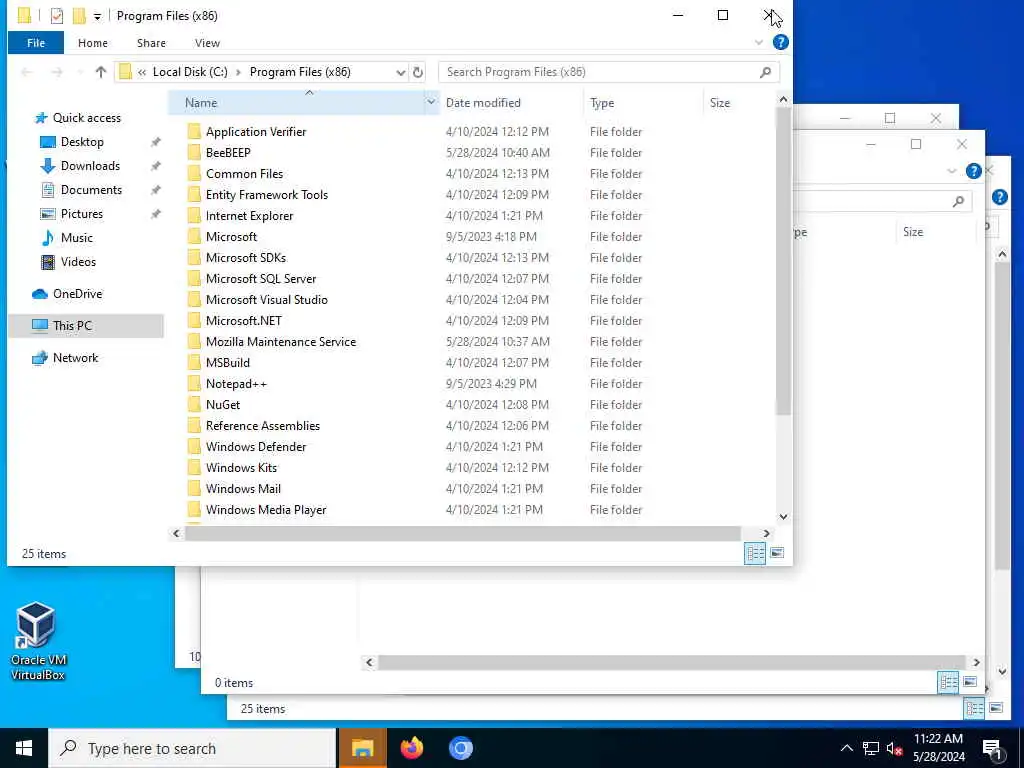1024x768 pixels.
Task: Switch to the Home ribbon tab
Action: pyautogui.click(x=93, y=43)
